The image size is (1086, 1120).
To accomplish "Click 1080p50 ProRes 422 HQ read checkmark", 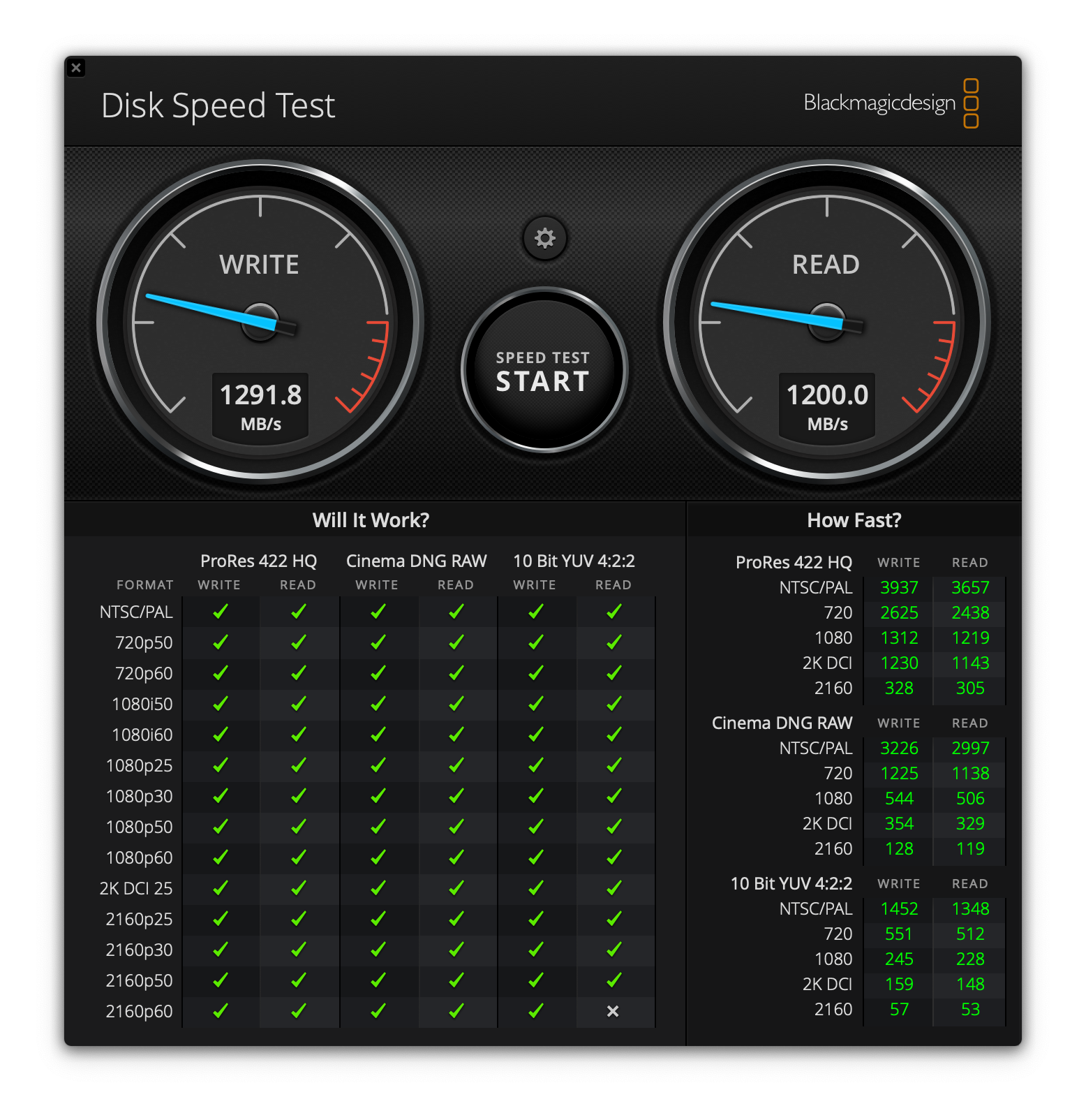I will coord(299,827).
